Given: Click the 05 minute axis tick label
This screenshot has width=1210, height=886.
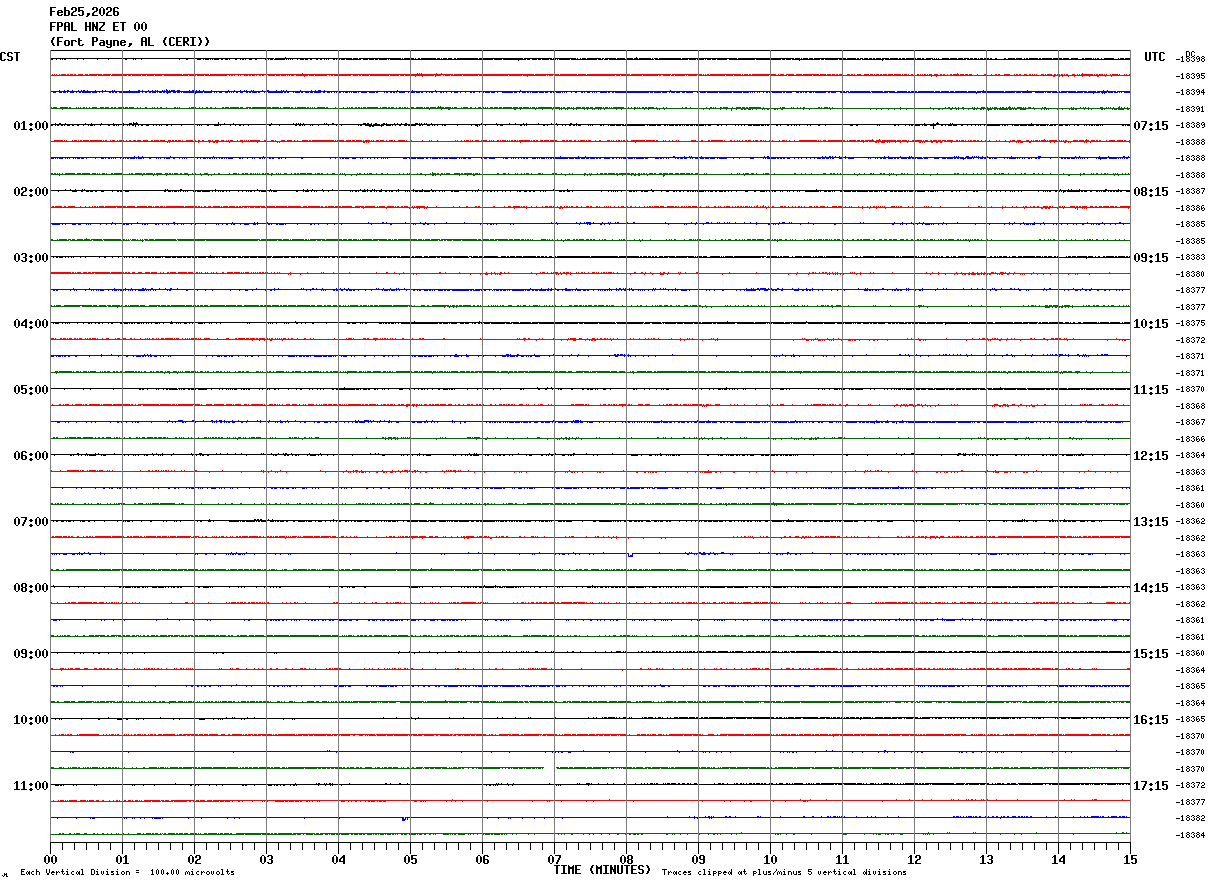Looking at the screenshot, I should point(410,859).
